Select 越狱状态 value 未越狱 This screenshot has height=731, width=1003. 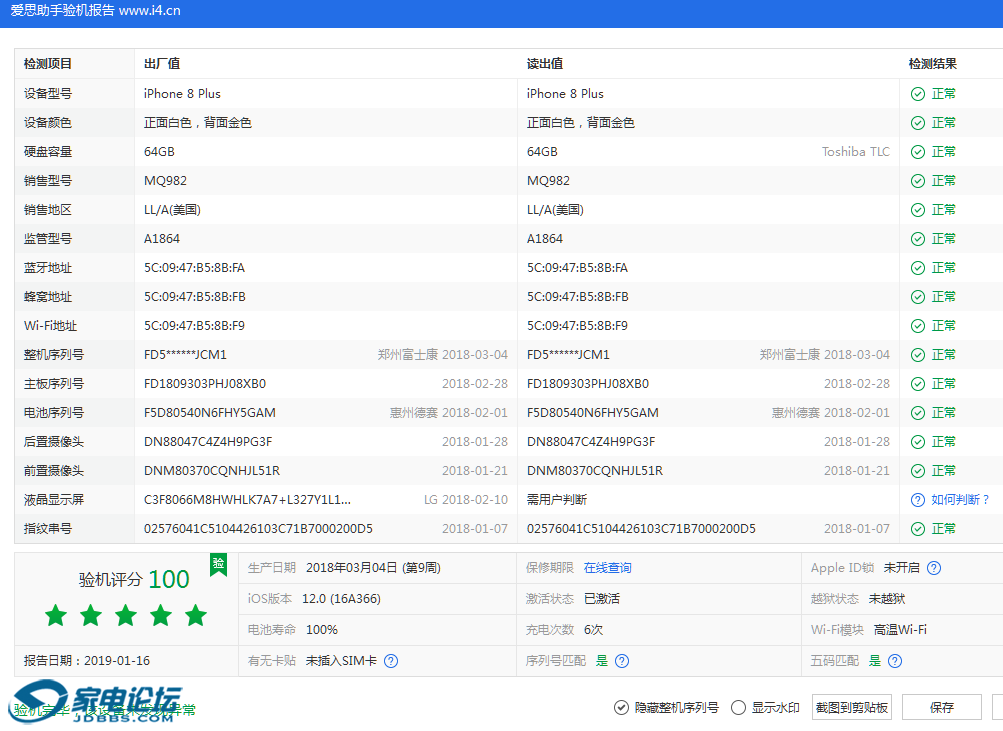coord(887,599)
